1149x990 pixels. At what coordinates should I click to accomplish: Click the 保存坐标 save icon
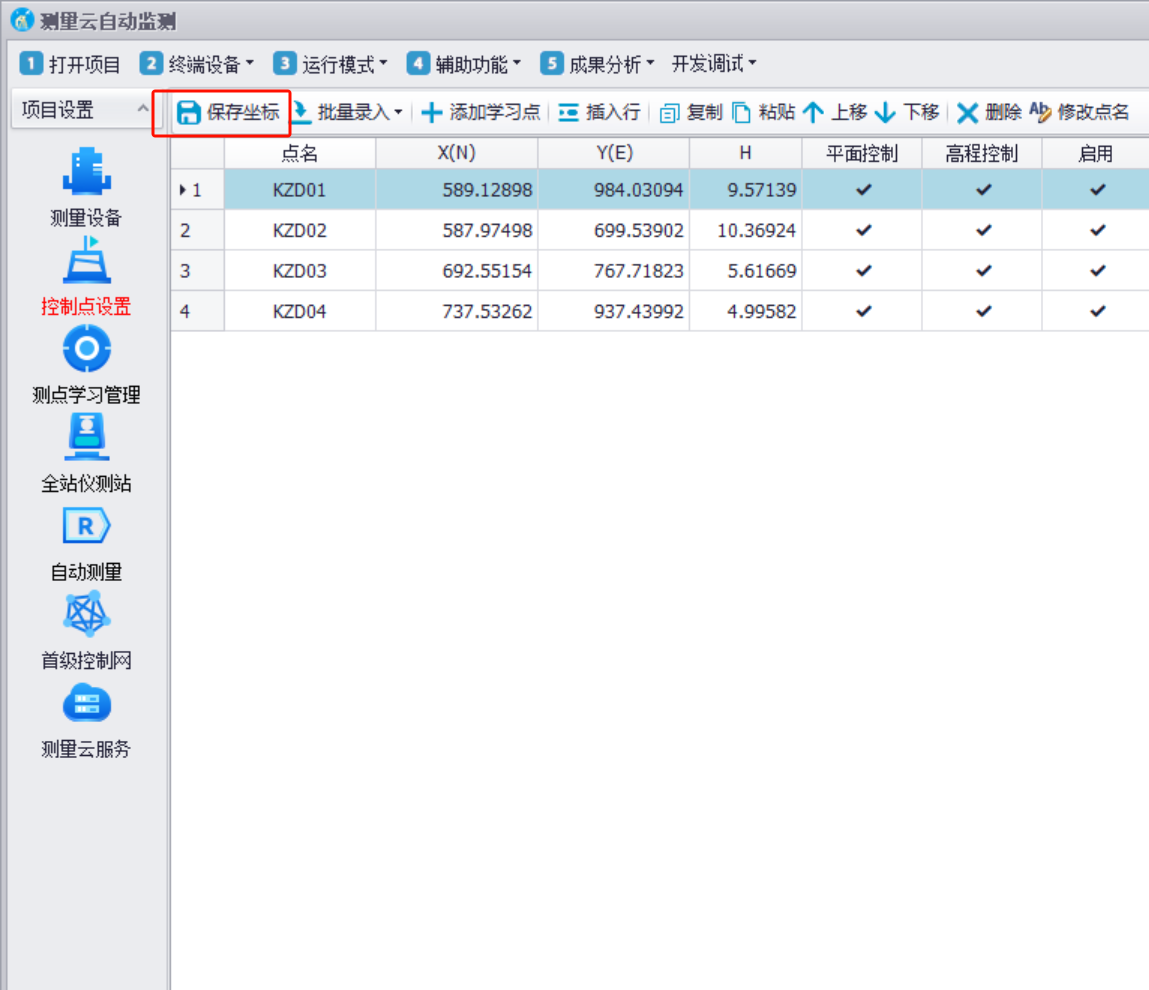(189, 113)
